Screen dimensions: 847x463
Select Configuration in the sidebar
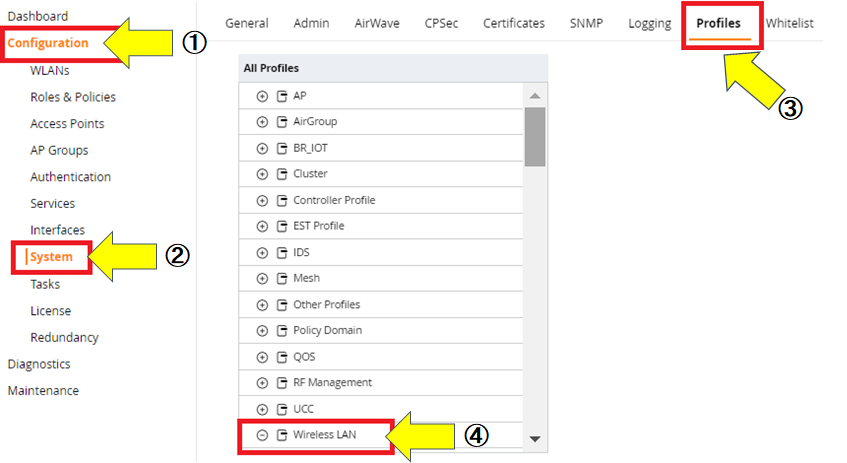pyautogui.click(x=48, y=43)
